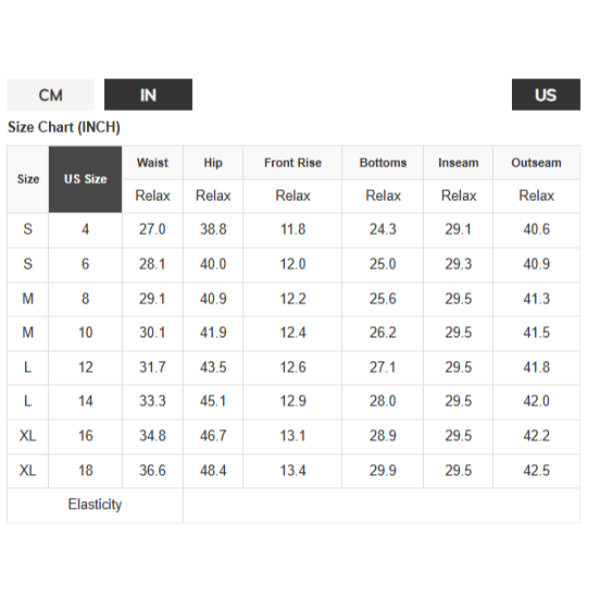Screen dimensions: 600x600
Task: Select the Size Chart (INCH) title
Action: pos(64,127)
